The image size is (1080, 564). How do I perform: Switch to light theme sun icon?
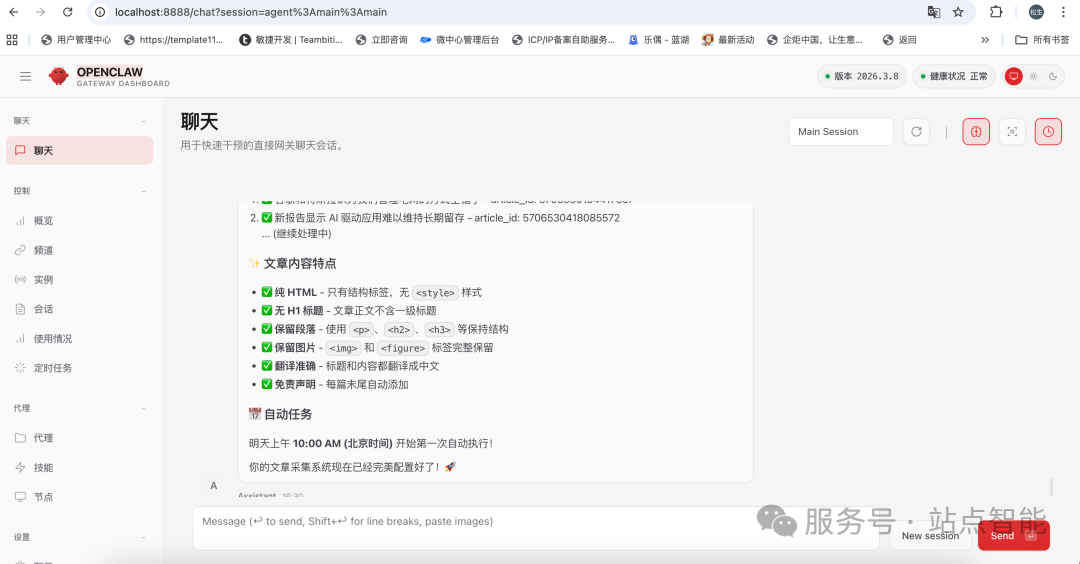(1033, 76)
